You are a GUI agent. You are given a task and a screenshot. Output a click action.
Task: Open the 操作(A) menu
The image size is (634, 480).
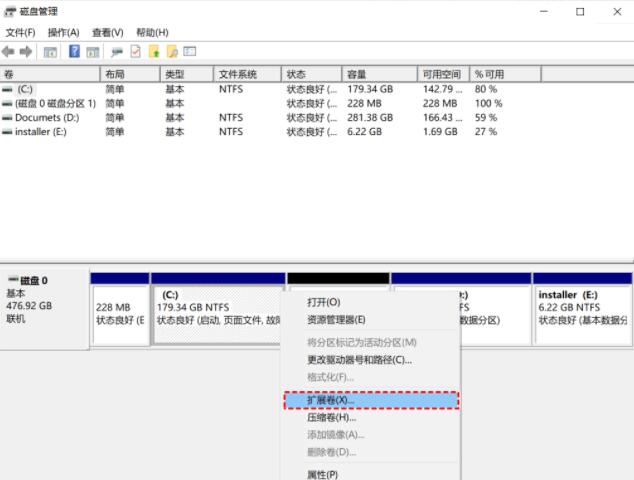[x=63, y=33]
